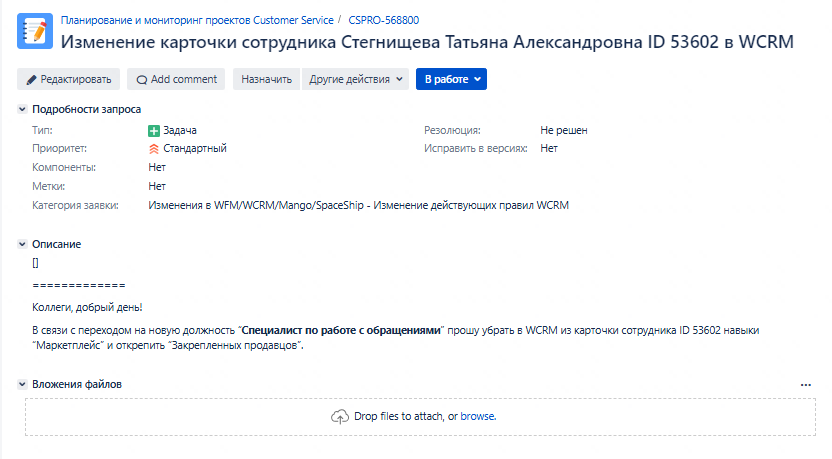Image resolution: width=832 pixels, height=459 pixels.
Task: Click the speech bubble comment icon
Action: (x=142, y=80)
